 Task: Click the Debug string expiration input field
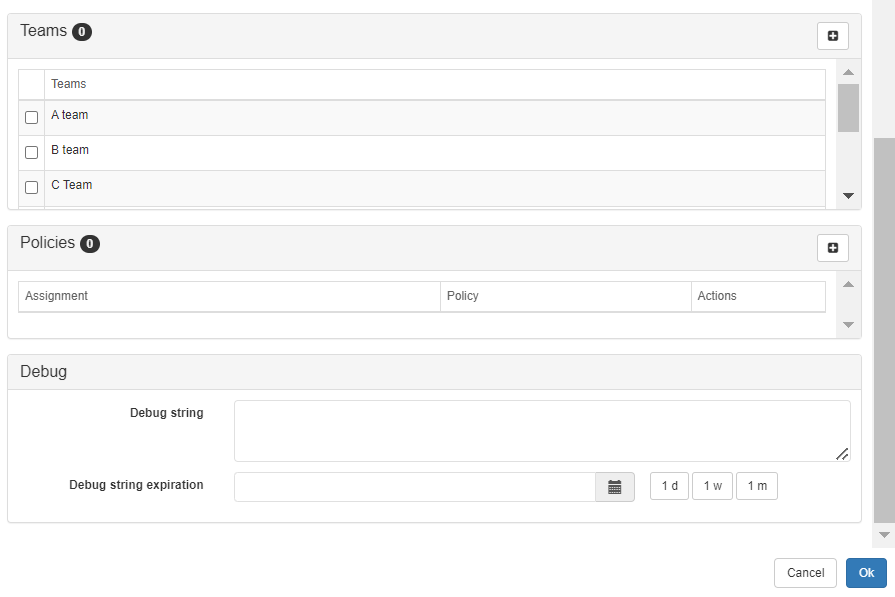pyautogui.click(x=415, y=487)
